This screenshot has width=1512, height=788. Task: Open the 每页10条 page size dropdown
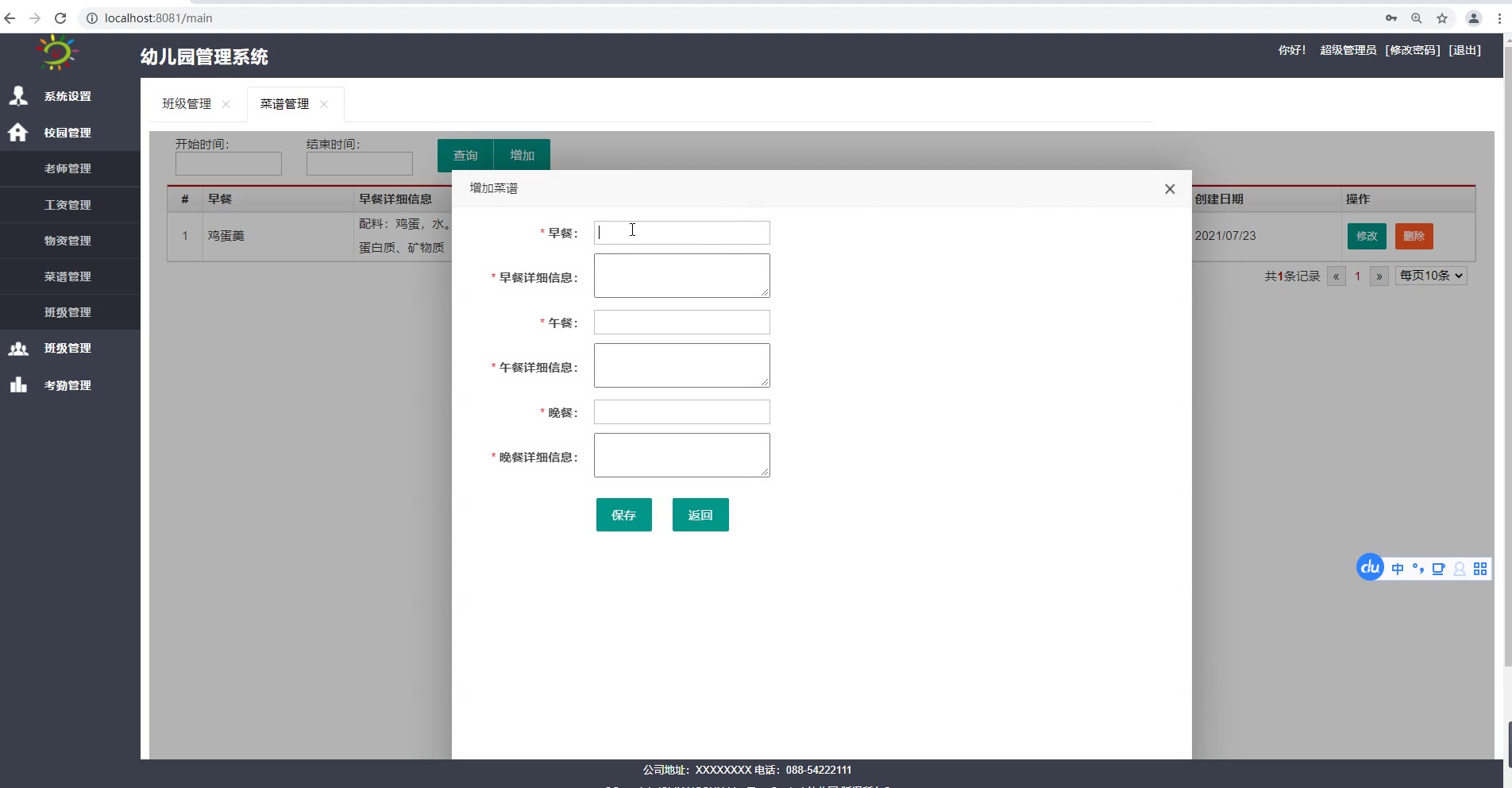coord(1431,276)
